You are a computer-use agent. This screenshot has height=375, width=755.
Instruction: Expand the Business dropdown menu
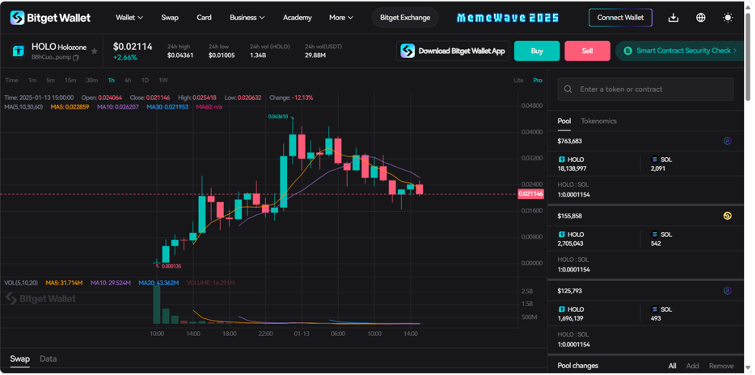pos(247,17)
